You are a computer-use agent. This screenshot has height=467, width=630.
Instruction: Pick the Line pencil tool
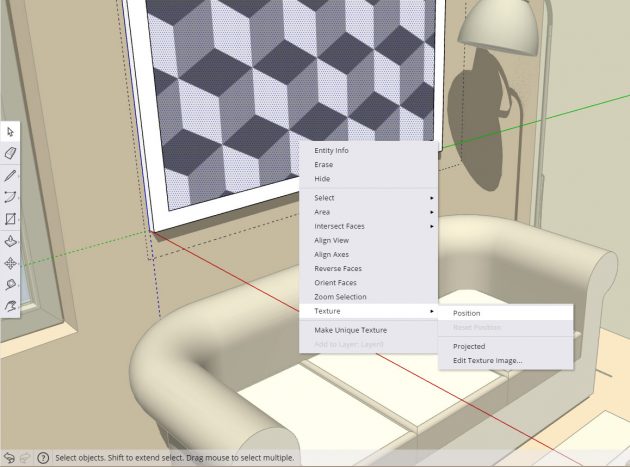(11, 175)
